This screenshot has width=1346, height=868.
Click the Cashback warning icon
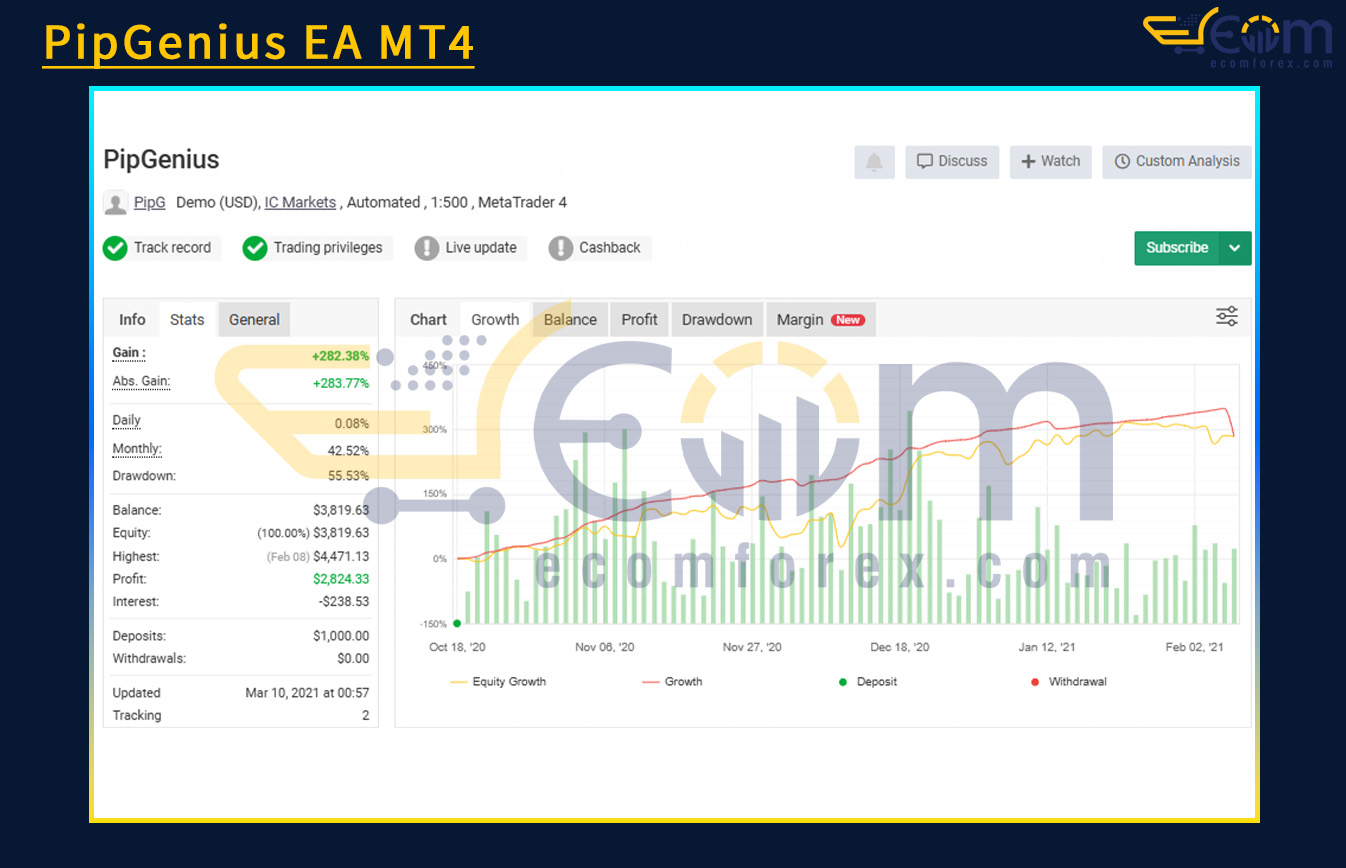561,248
